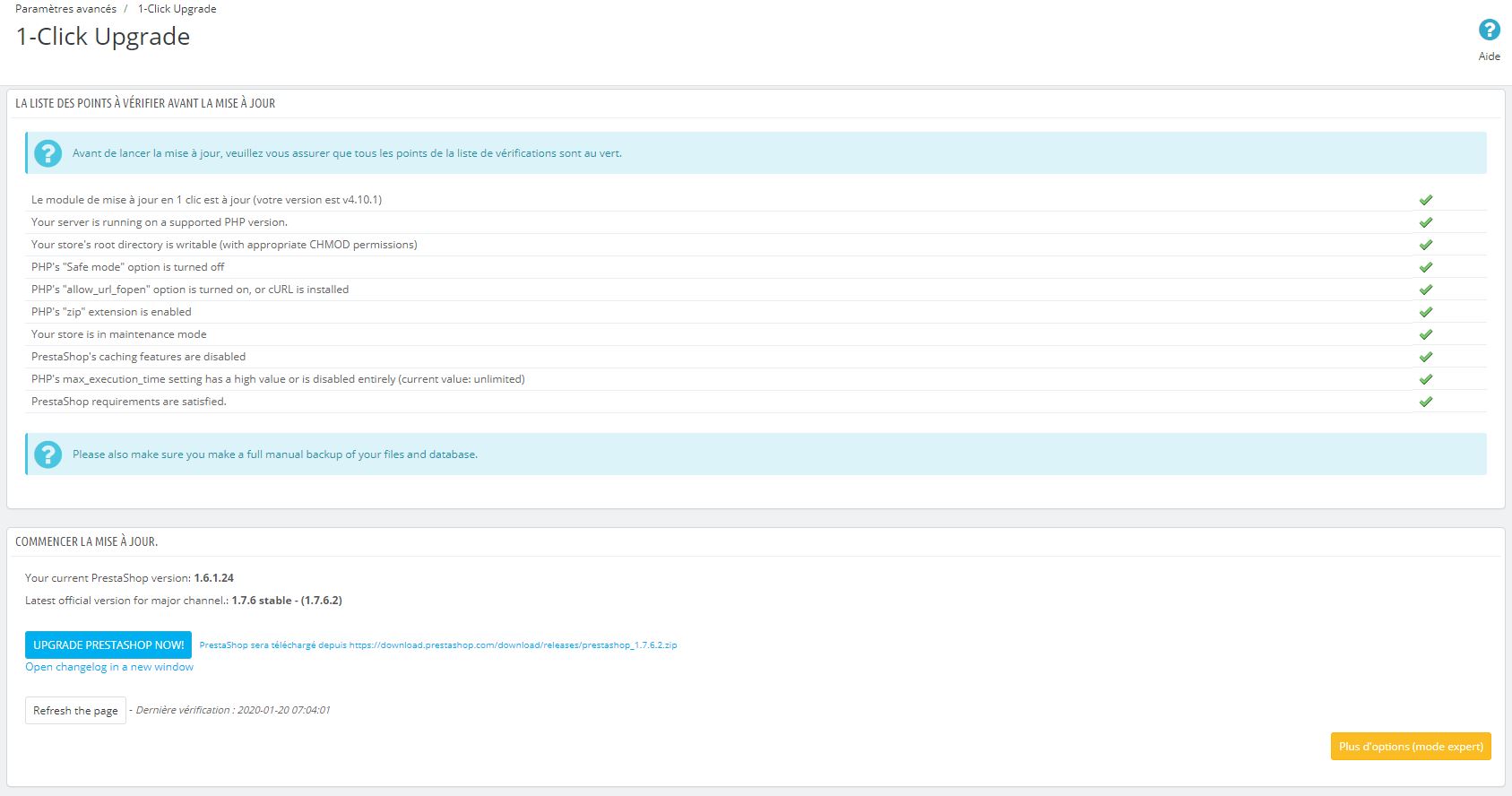
Task: Click the 'Avant de lancer la mise à jour' notice text
Action: 347,153
